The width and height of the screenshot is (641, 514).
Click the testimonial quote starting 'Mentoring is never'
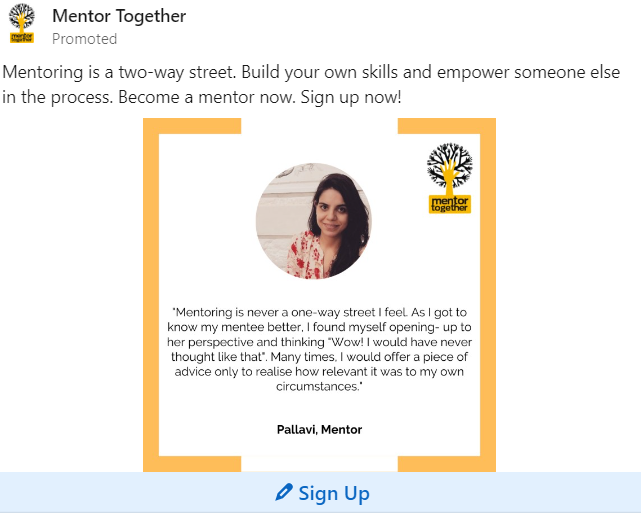(x=319, y=349)
